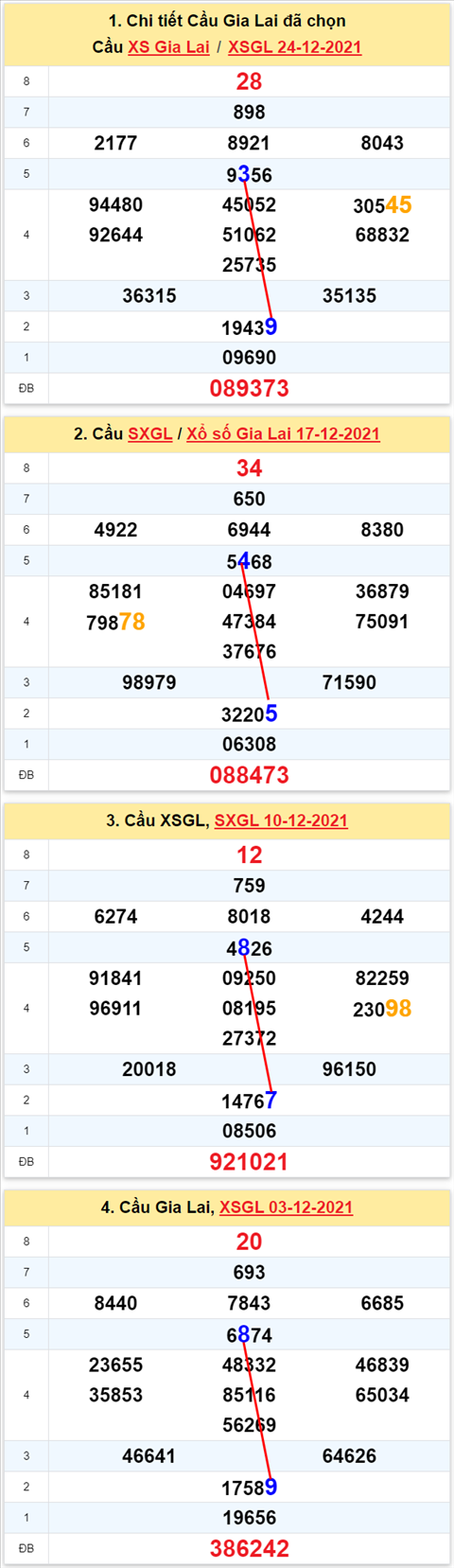This screenshot has width=454, height=1568.
Task: Click first-prize number 19656
Action: coord(249,1518)
